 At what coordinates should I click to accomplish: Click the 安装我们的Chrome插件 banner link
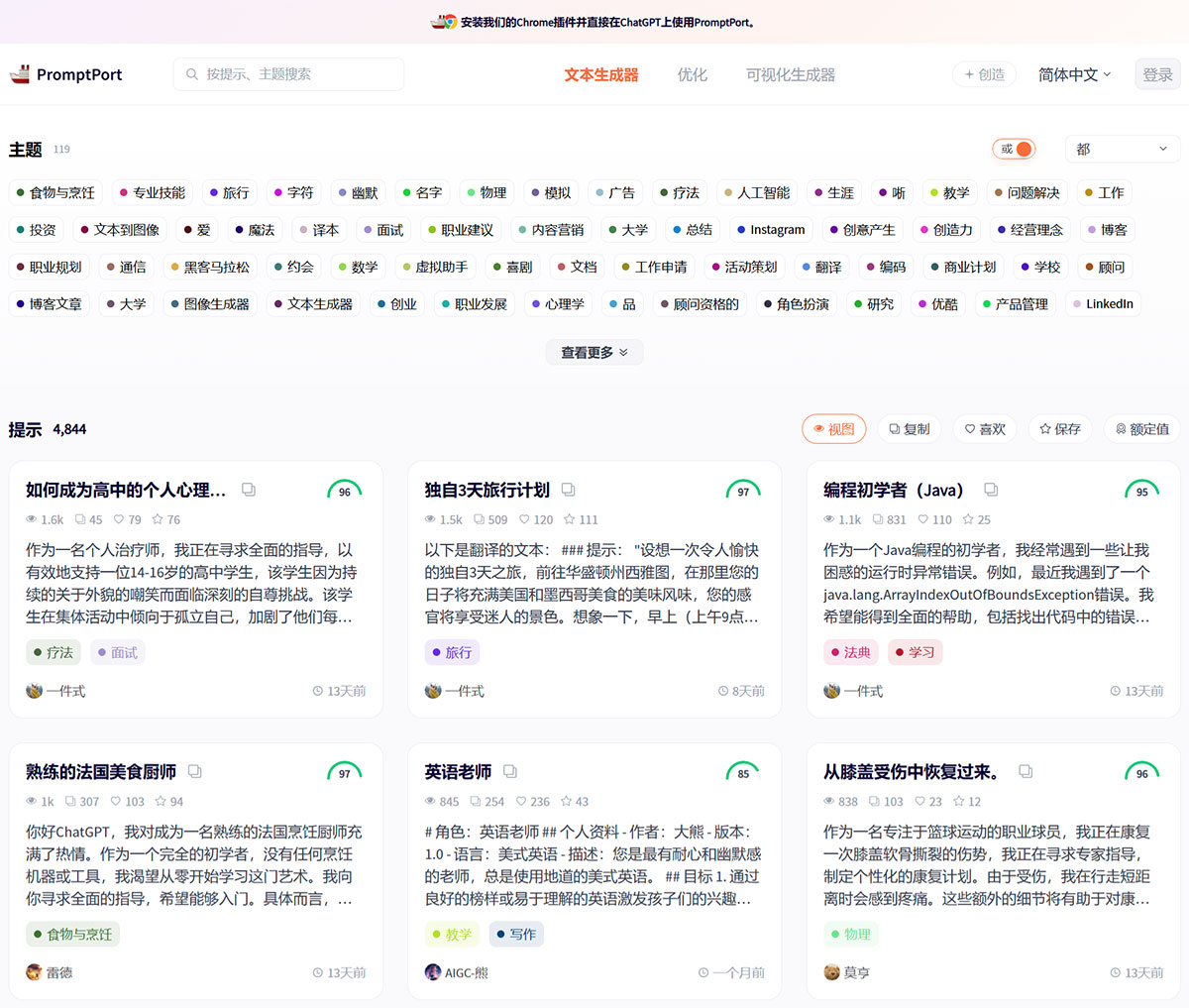(x=594, y=22)
